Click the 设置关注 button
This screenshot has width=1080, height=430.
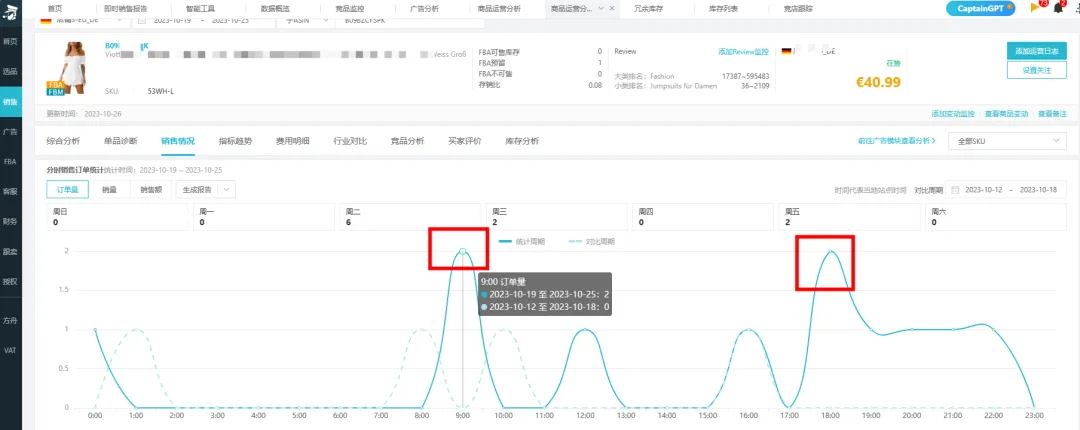pyautogui.click(x=1036, y=70)
